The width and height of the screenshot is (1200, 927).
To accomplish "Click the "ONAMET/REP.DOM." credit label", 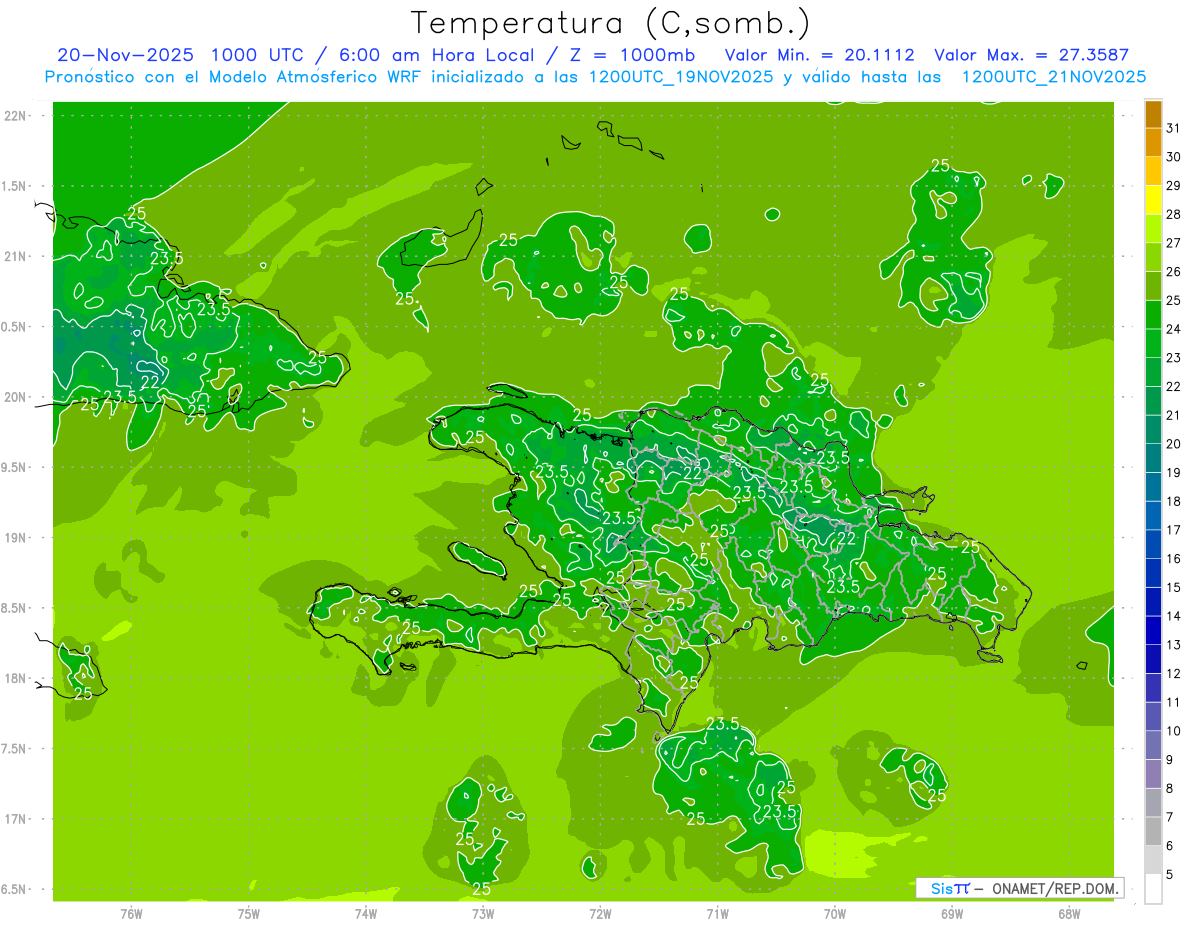I will pyautogui.click(x=1054, y=888).
